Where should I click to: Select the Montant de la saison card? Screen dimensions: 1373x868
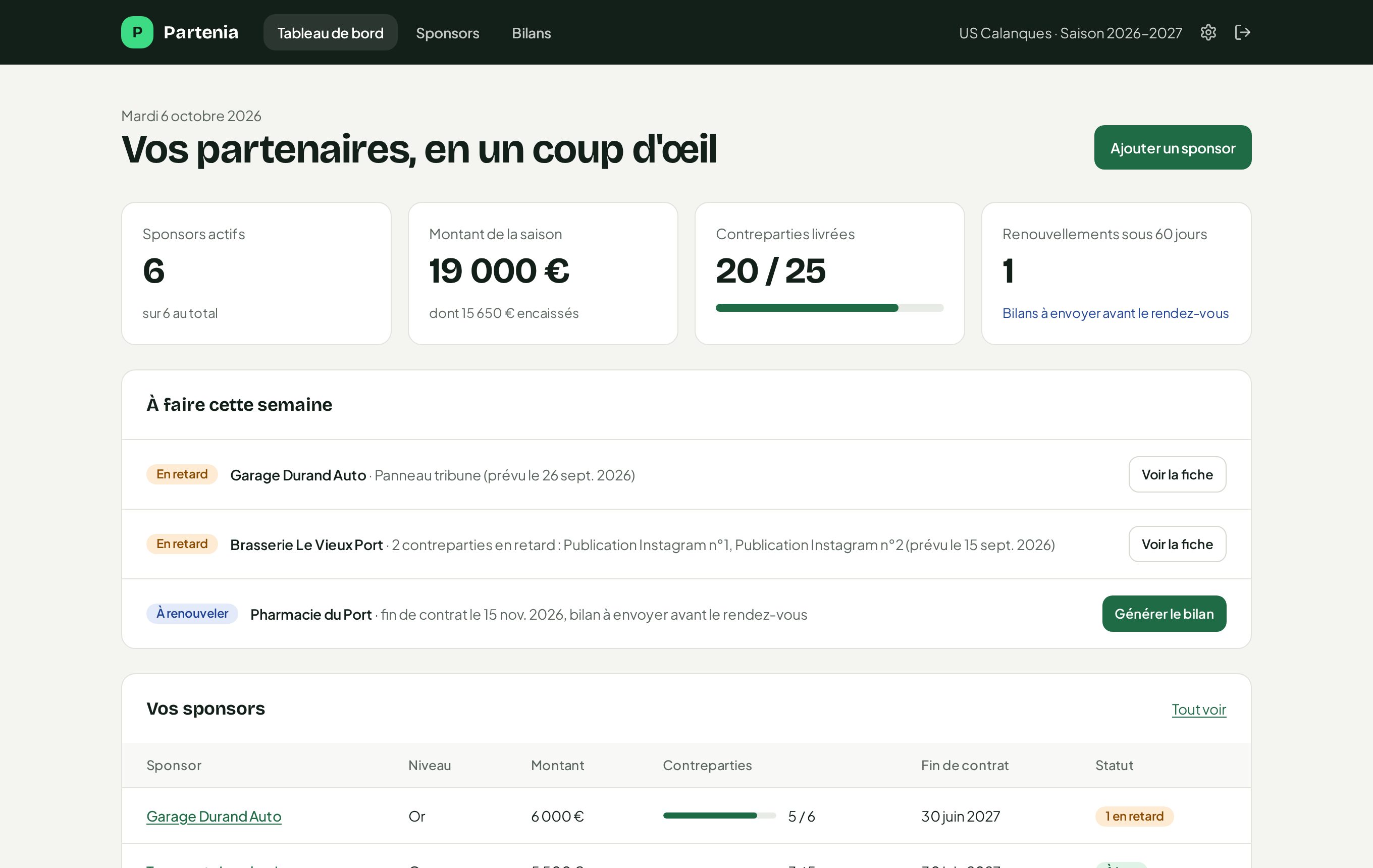543,274
